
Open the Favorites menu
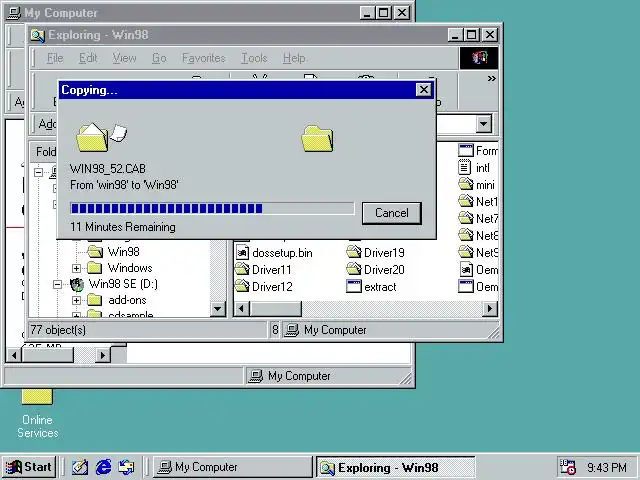tap(204, 58)
